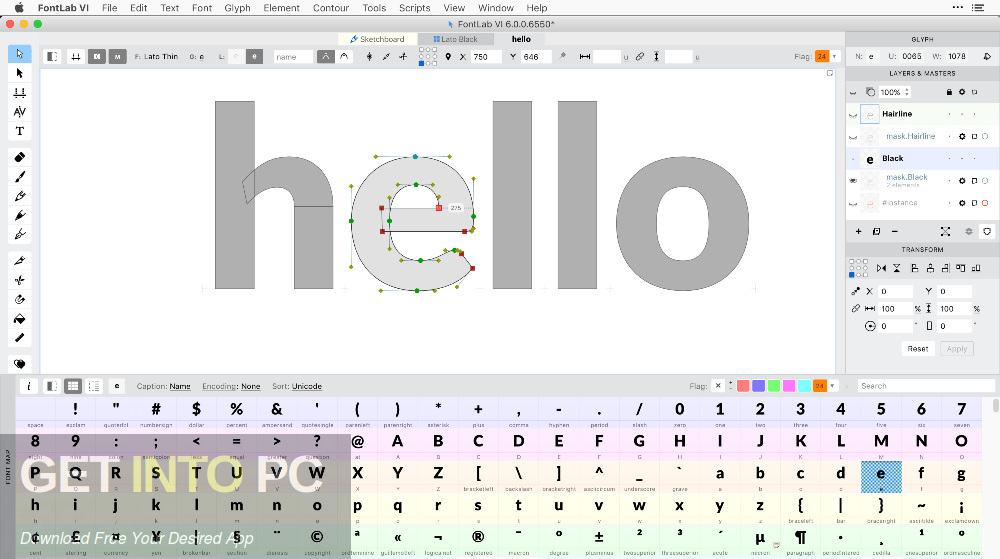This screenshot has height=559, width=1000.
Task: Toggle list view in font map bar
Action: click(94, 386)
